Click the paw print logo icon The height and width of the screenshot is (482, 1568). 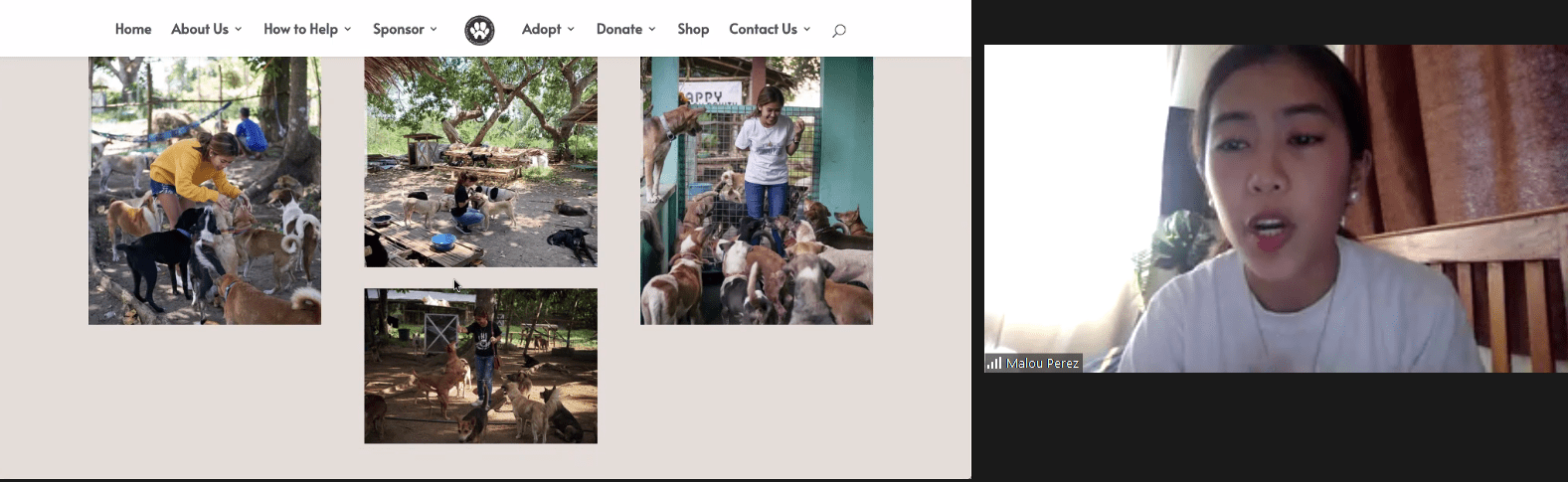click(479, 30)
